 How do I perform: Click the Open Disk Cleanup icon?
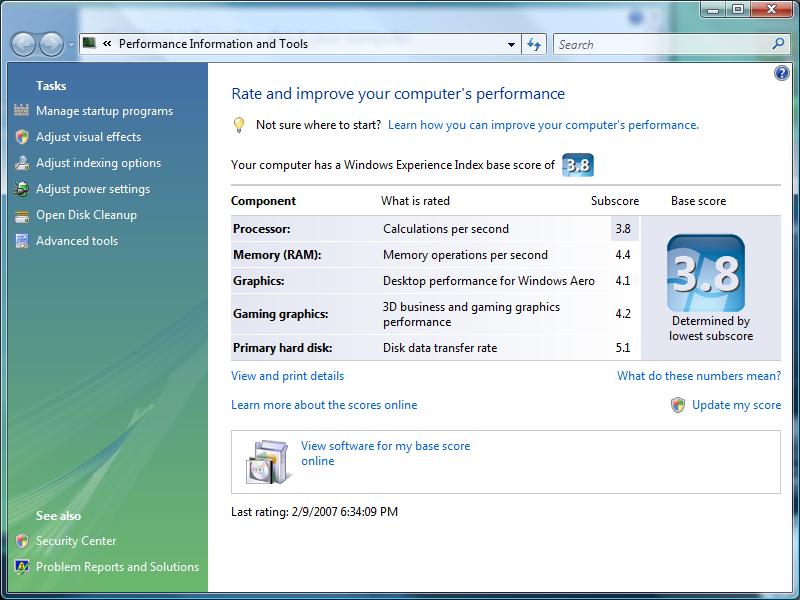(x=21, y=216)
